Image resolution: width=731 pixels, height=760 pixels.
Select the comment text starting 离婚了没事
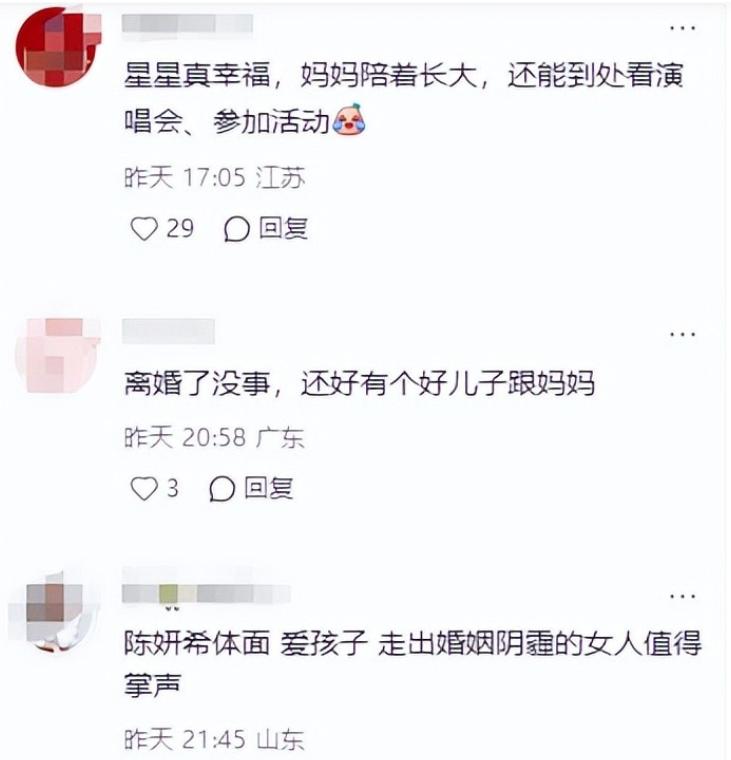point(359,383)
